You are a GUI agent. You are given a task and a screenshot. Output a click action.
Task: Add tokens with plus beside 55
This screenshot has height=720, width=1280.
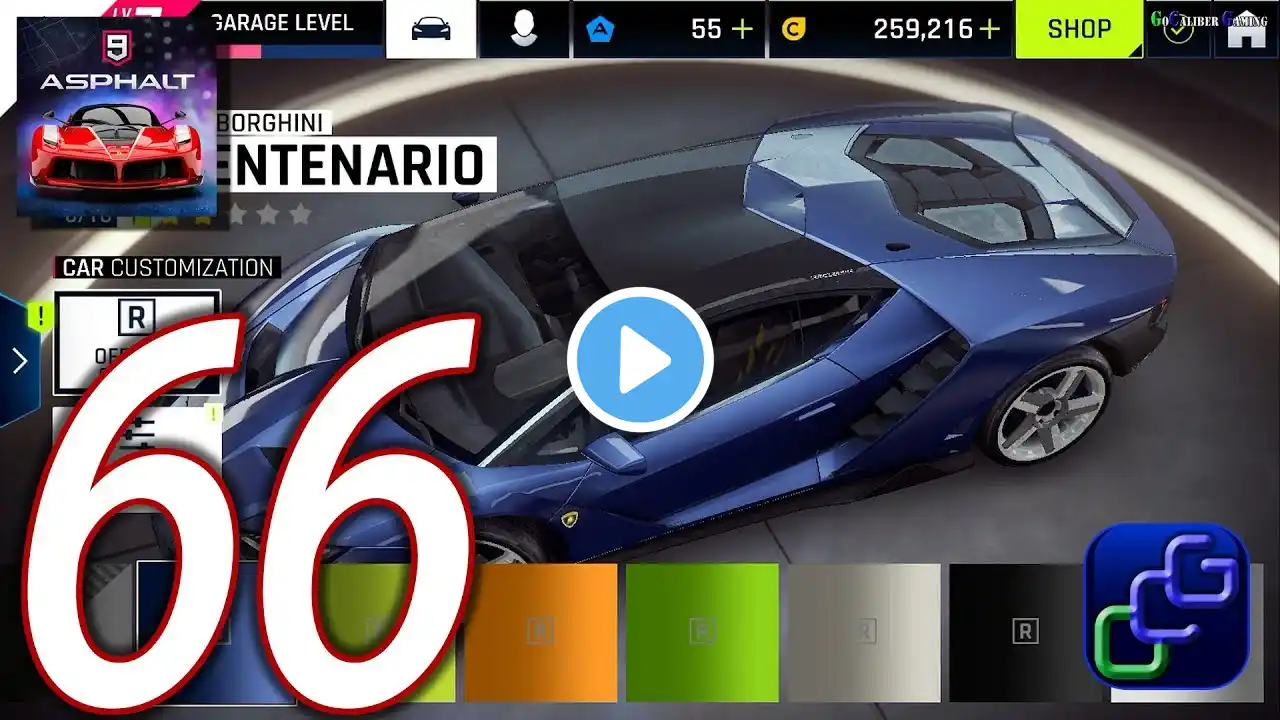[x=742, y=30]
